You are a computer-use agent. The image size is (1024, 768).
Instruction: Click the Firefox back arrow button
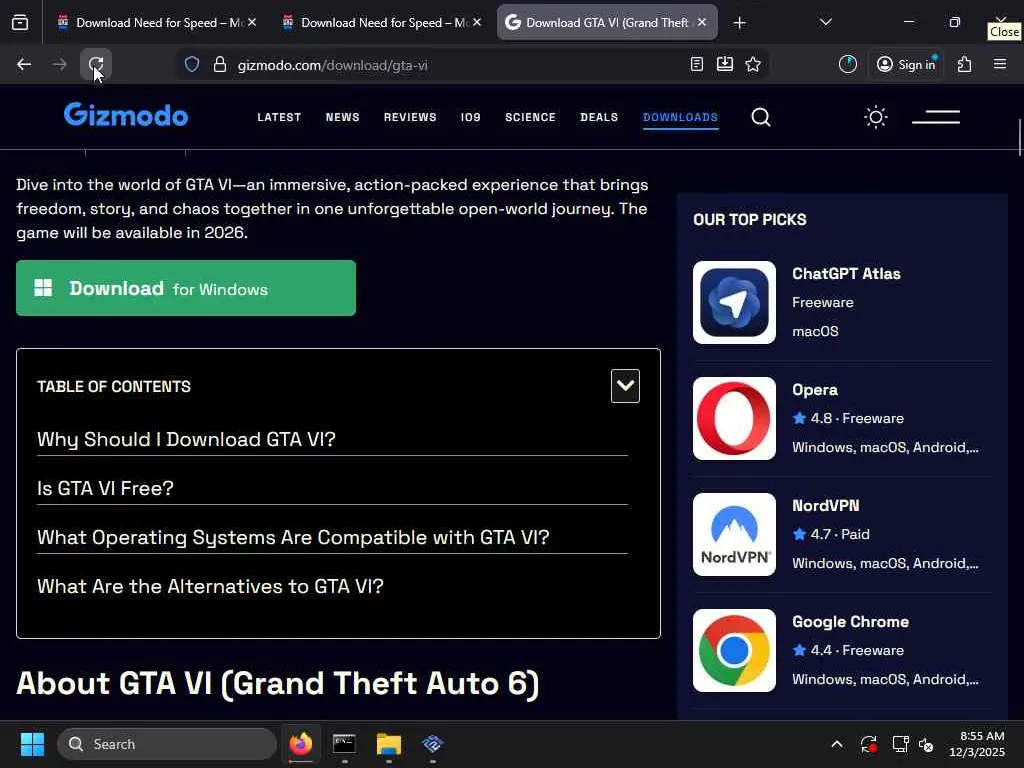pos(24,64)
